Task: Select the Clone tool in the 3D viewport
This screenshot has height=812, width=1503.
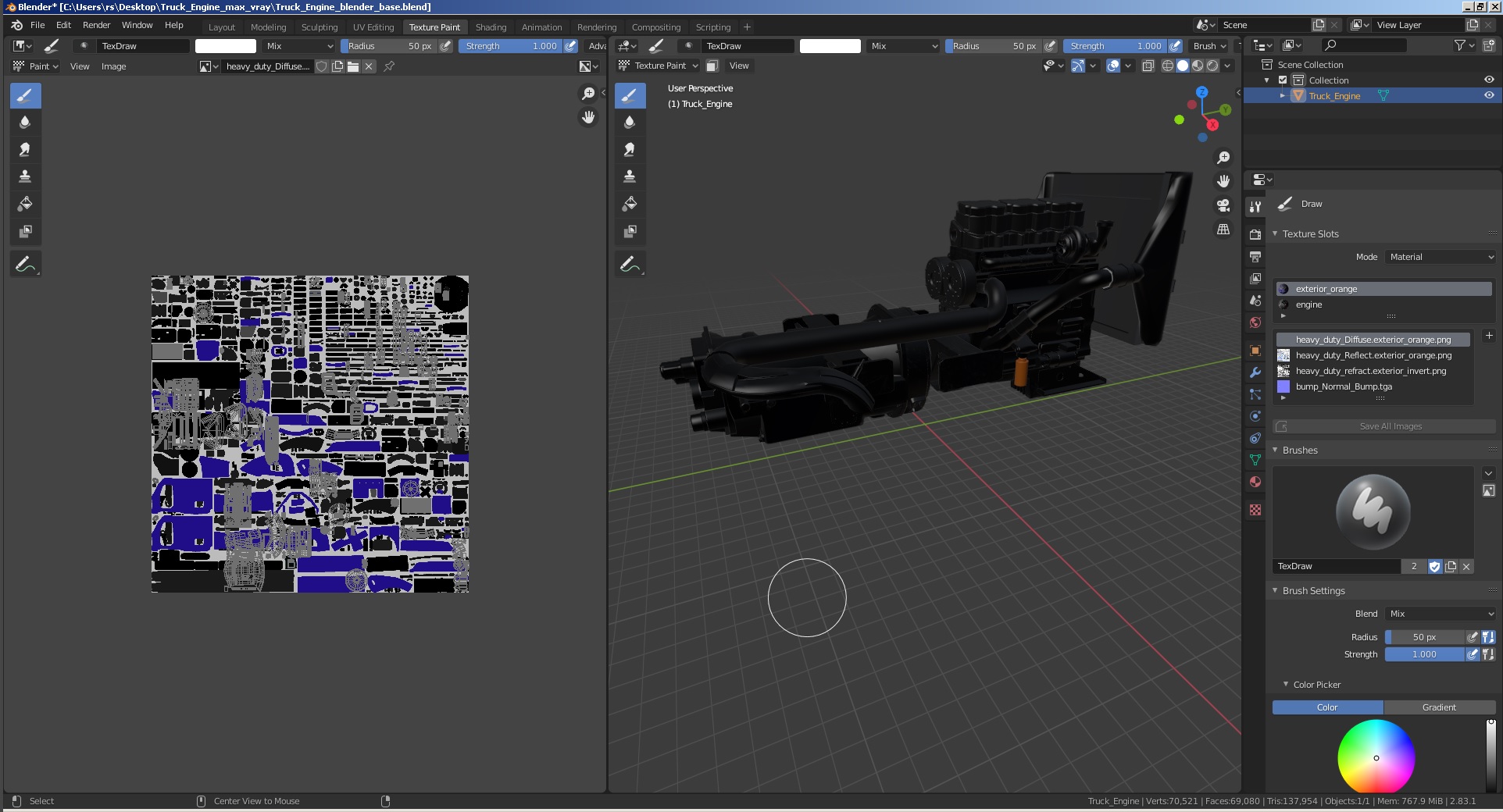Action: click(x=630, y=177)
